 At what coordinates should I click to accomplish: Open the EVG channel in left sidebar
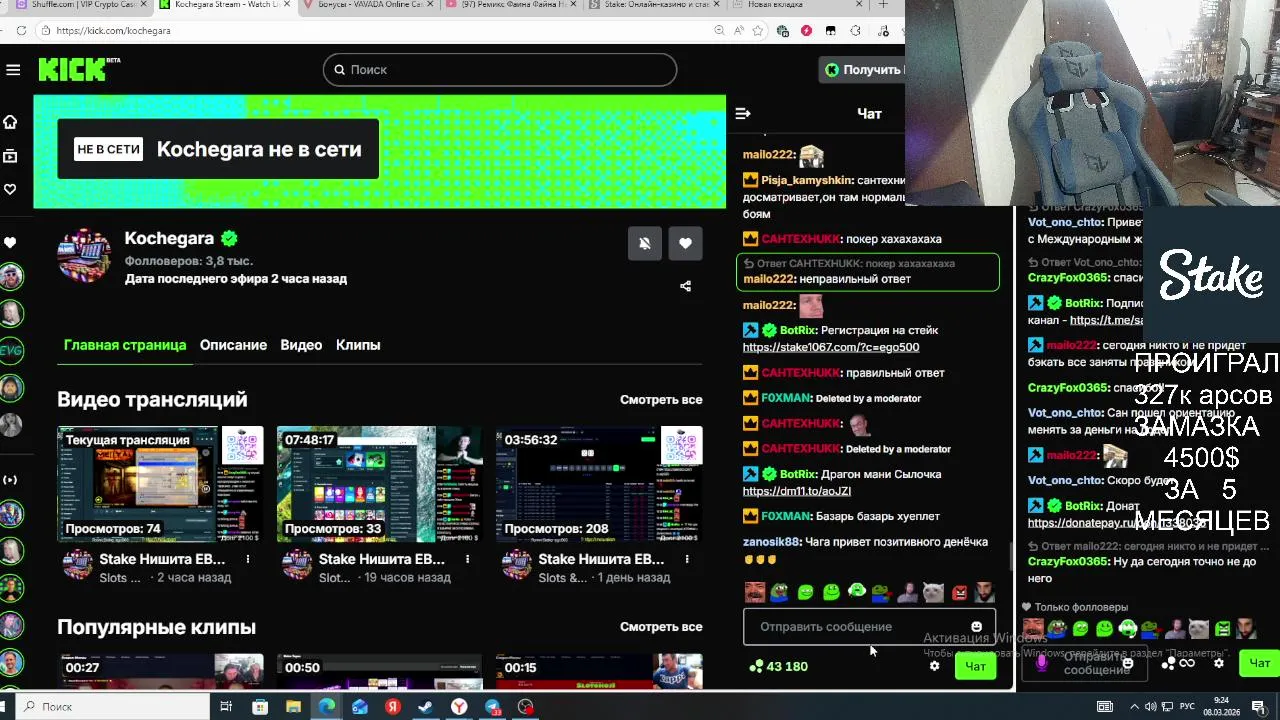pyautogui.click(x=11, y=351)
